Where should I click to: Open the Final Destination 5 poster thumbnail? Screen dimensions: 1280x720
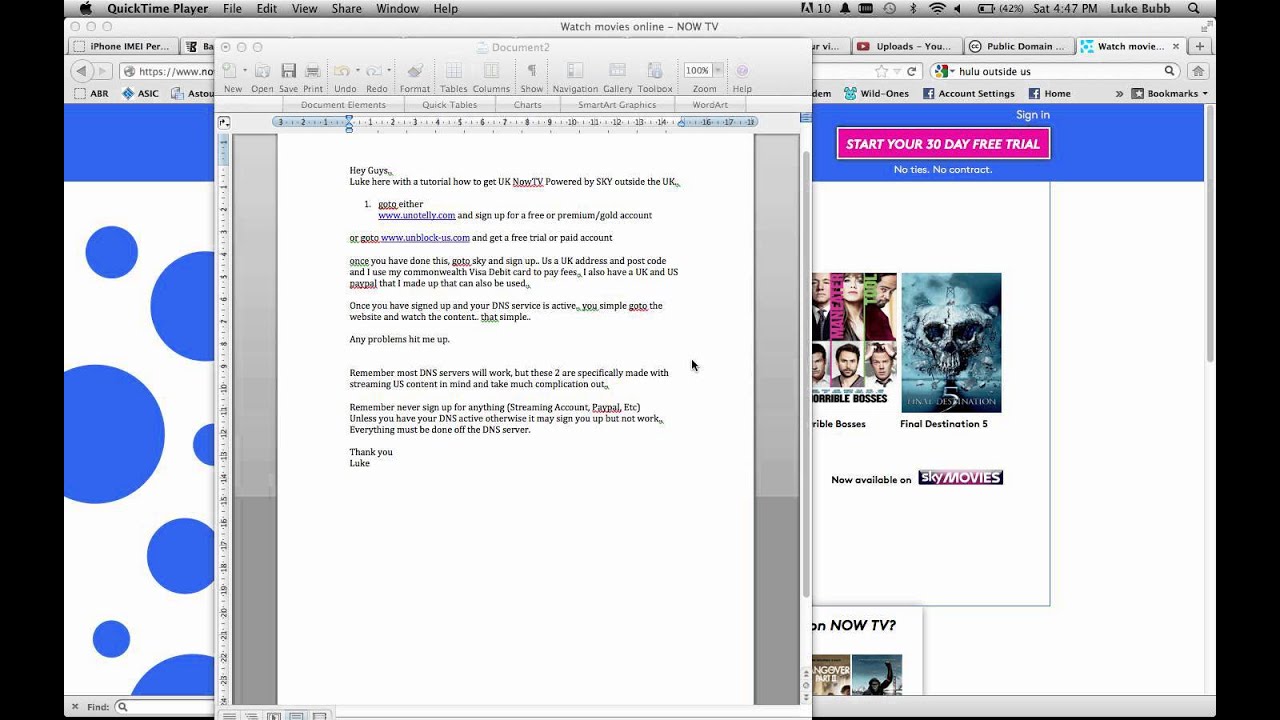pos(951,343)
